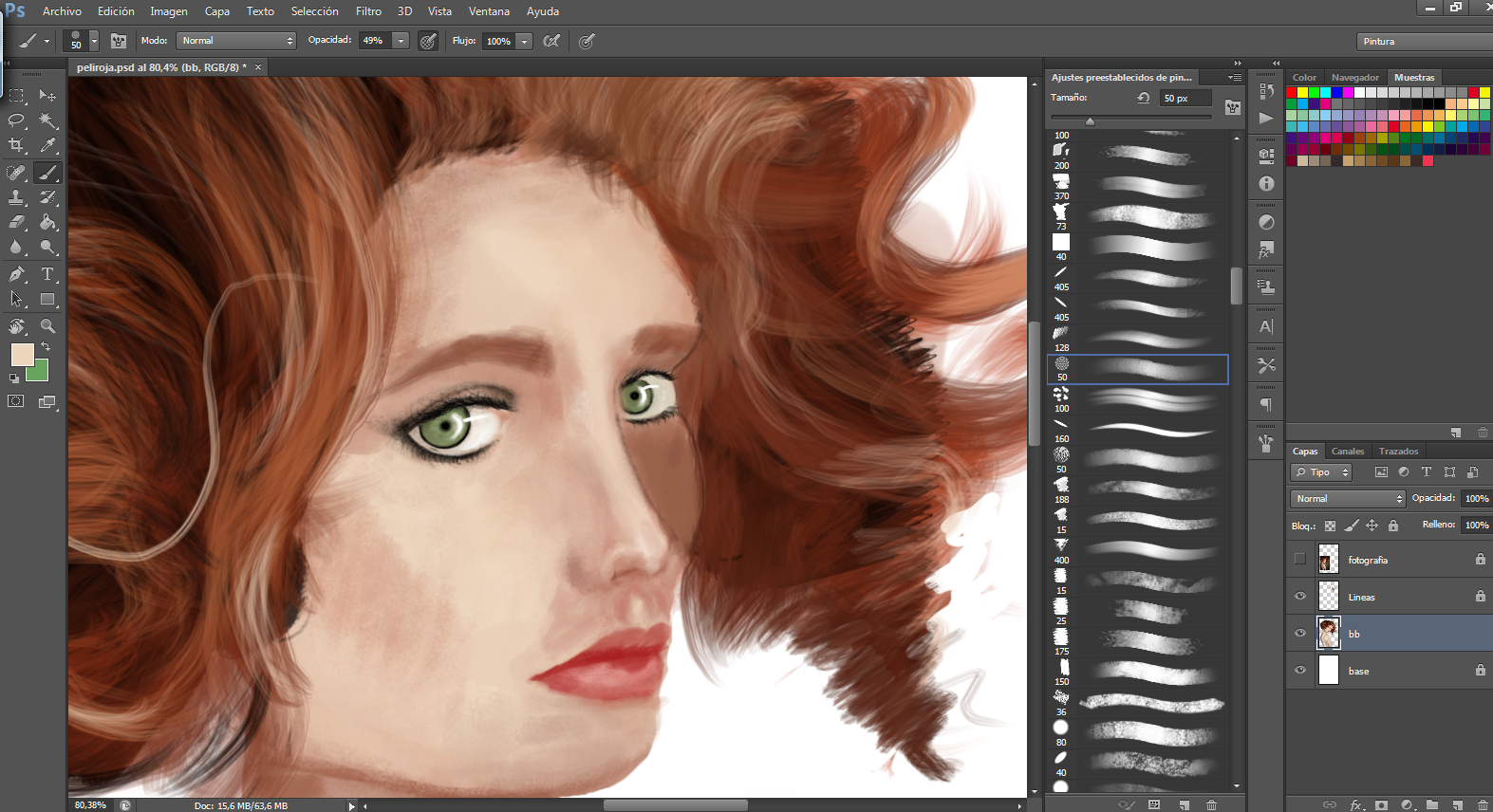Select the bb layer thumbnail
The height and width of the screenshot is (812, 1493).
pyautogui.click(x=1328, y=633)
